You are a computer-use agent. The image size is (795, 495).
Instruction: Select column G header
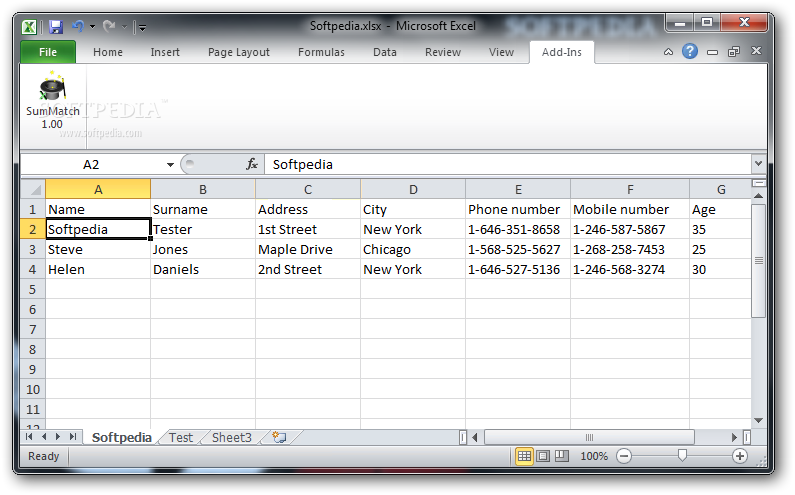click(x=720, y=189)
